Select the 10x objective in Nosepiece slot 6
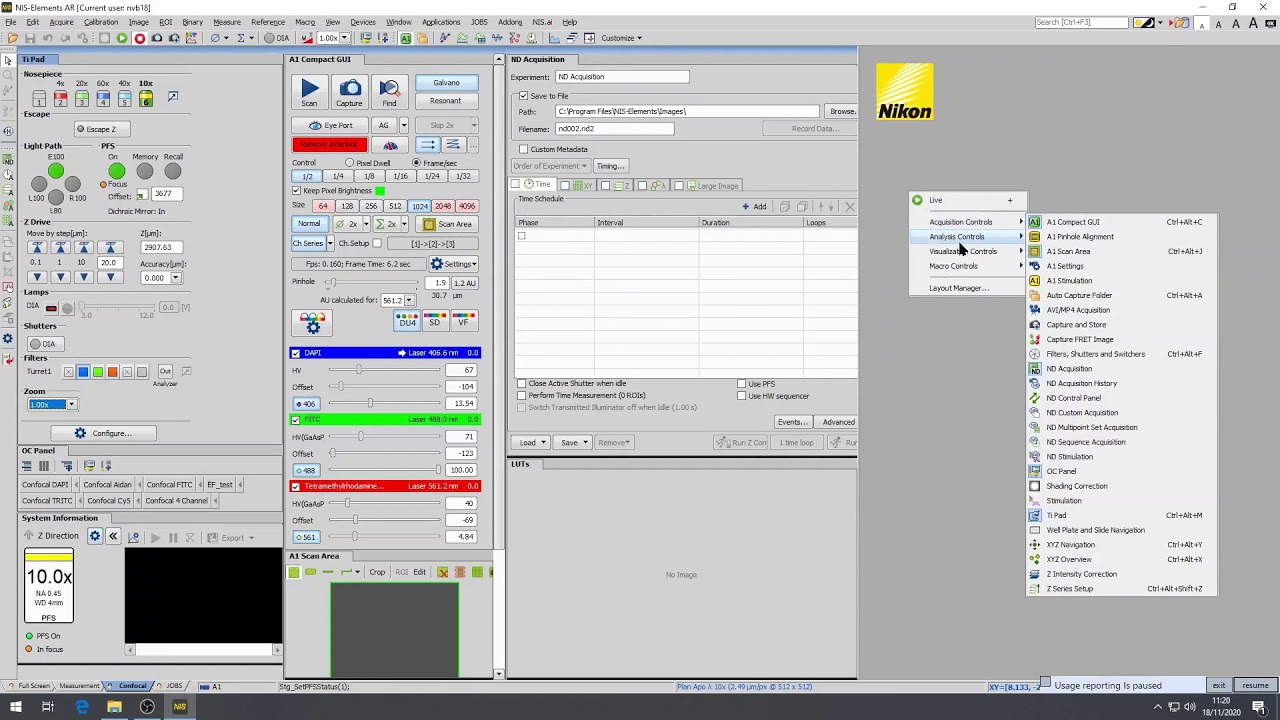This screenshot has width=1280, height=720. (x=146, y=98)
